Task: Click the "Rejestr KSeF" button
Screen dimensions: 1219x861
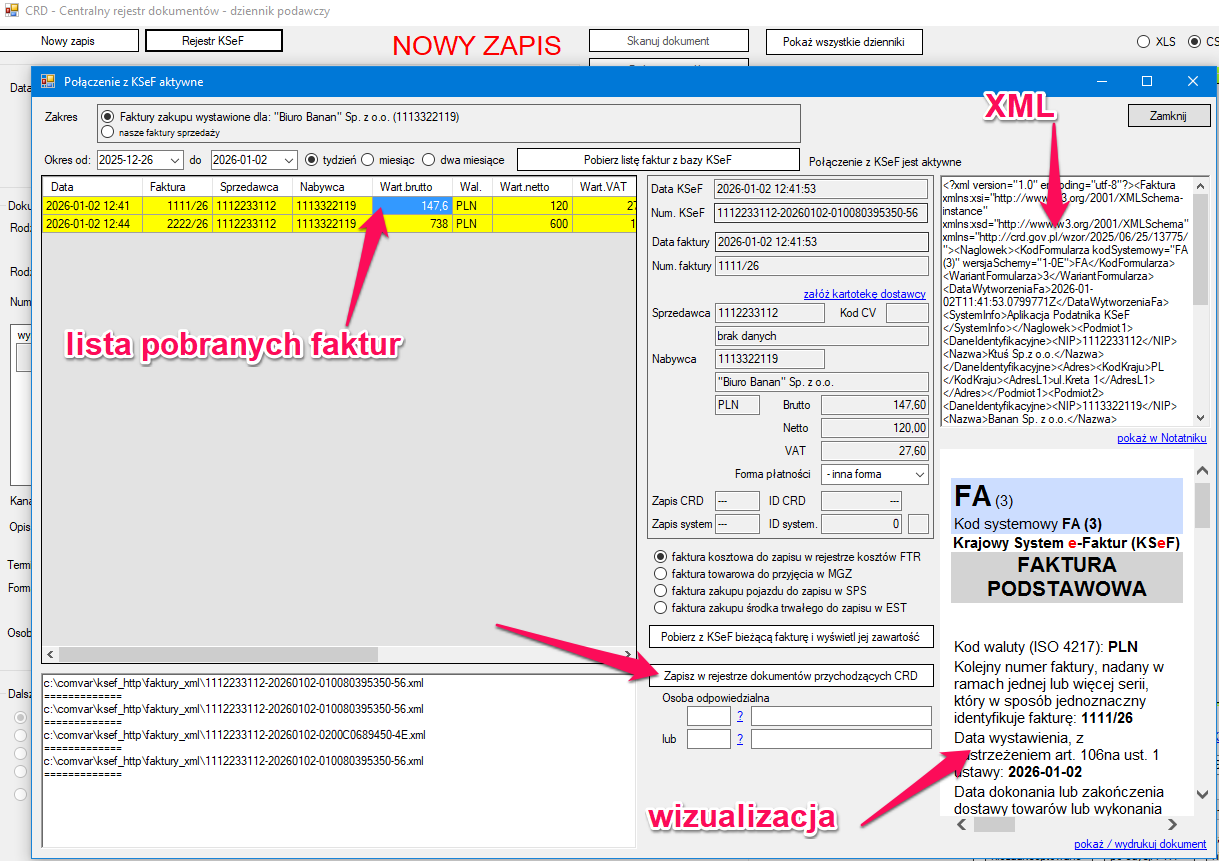Action: (x=213, y=41)
